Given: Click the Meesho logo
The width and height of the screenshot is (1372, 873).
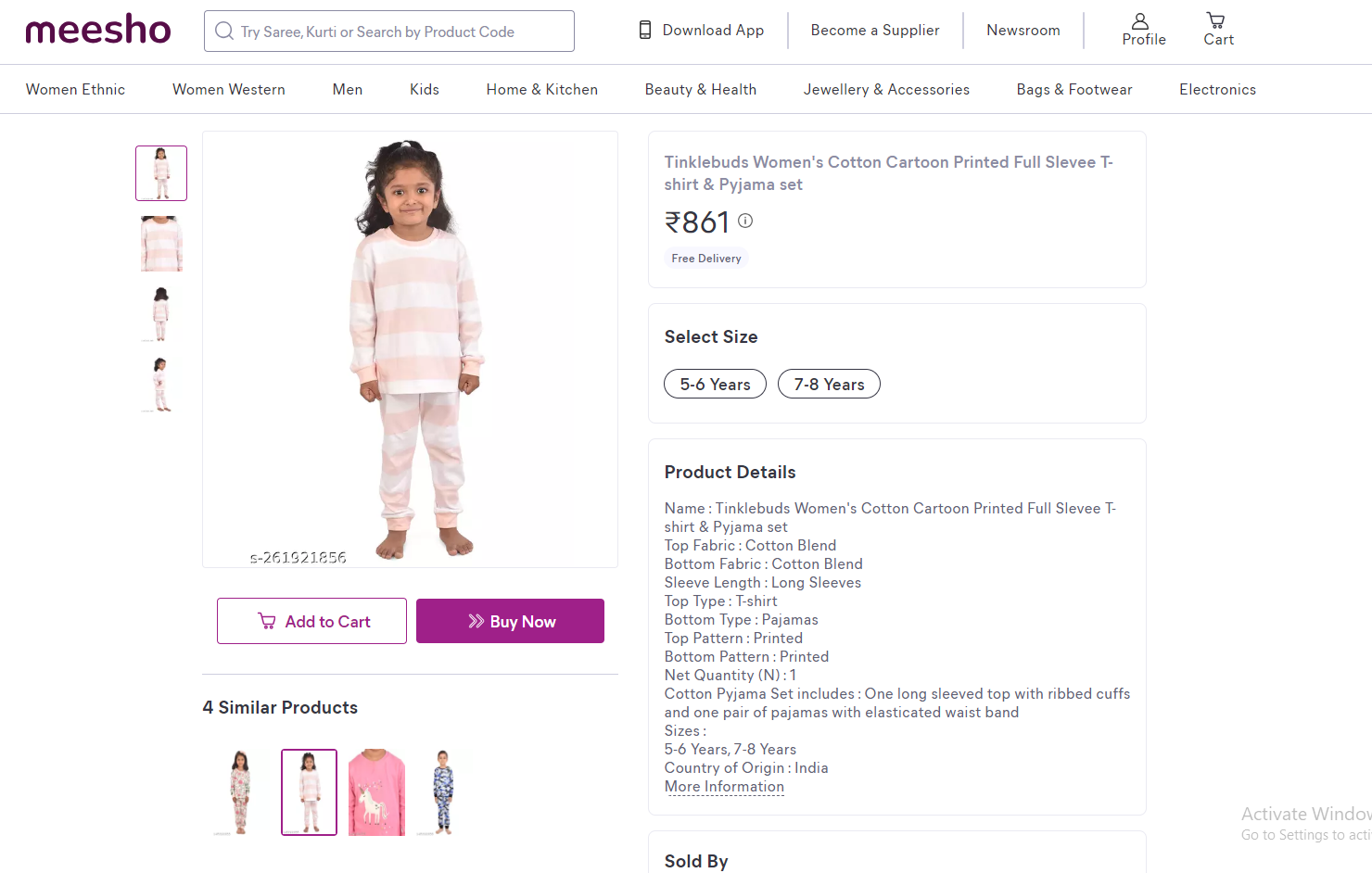Looking at the screenshot, I should 98,31.
